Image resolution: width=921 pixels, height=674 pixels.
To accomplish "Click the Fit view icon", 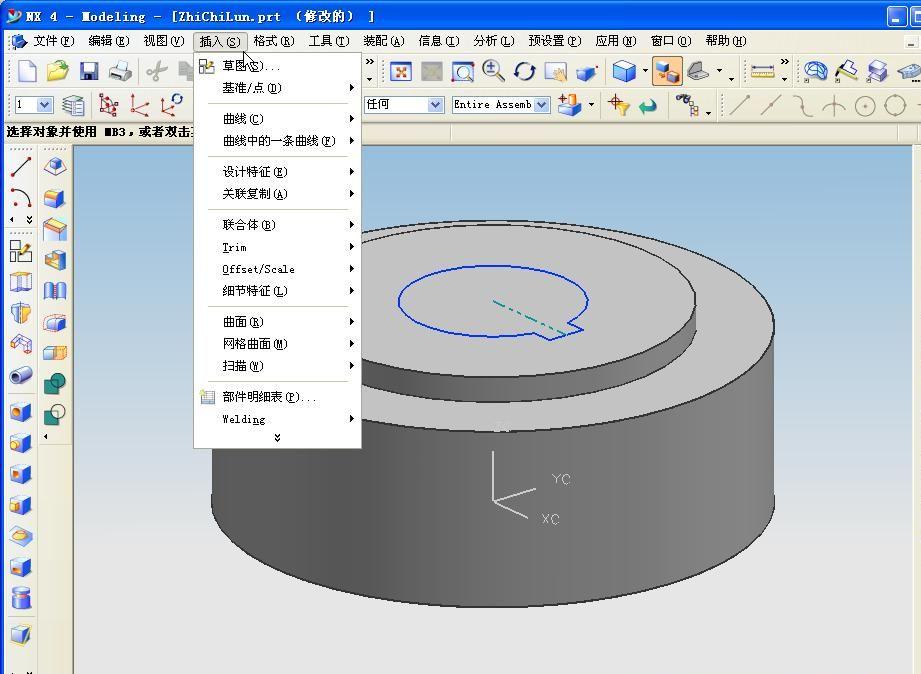I will coord(401,71).
